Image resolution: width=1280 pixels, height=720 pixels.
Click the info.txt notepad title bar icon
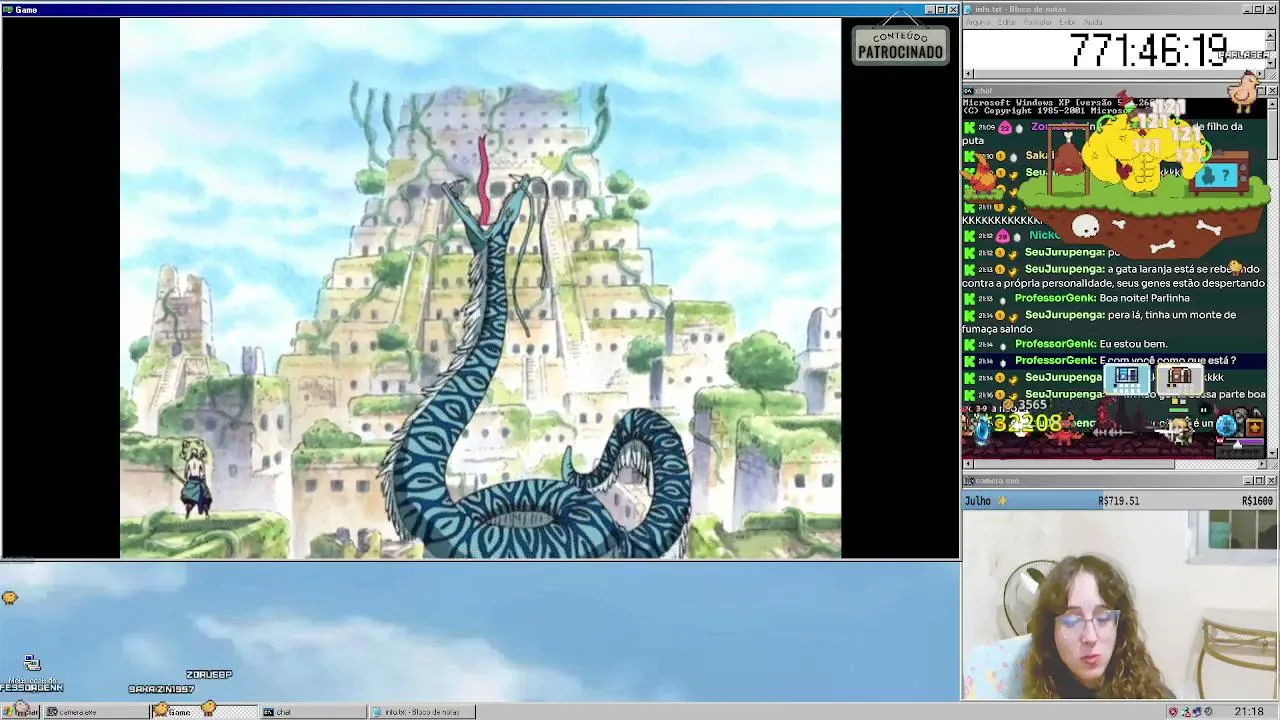(969, 10)
